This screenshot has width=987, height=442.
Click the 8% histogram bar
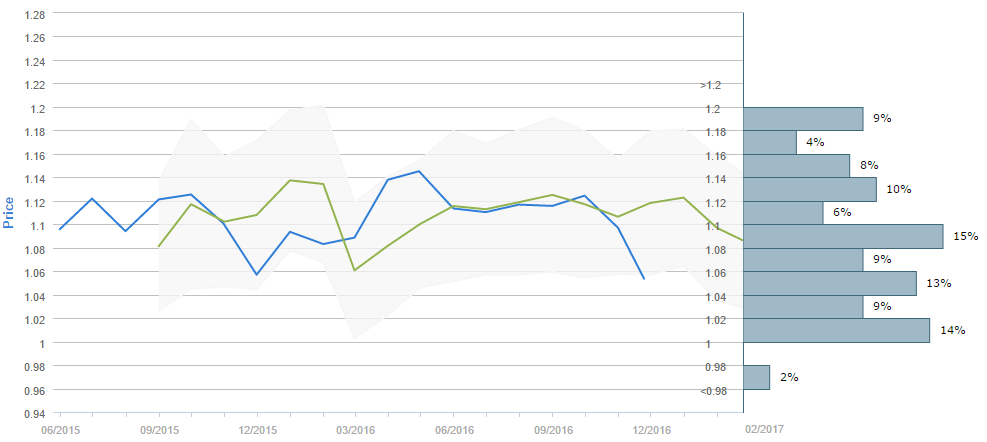797,166
